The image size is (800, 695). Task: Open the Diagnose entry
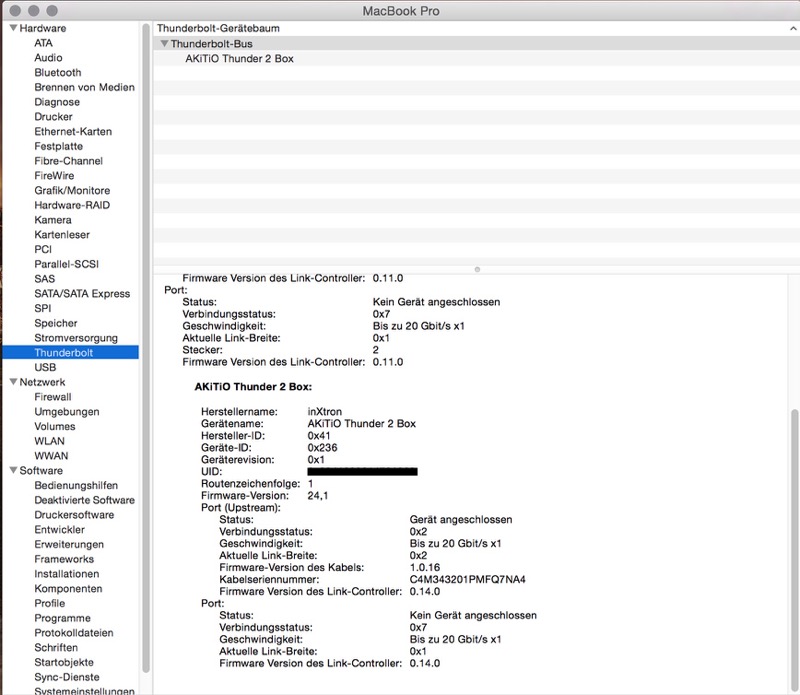click(57, 102)
